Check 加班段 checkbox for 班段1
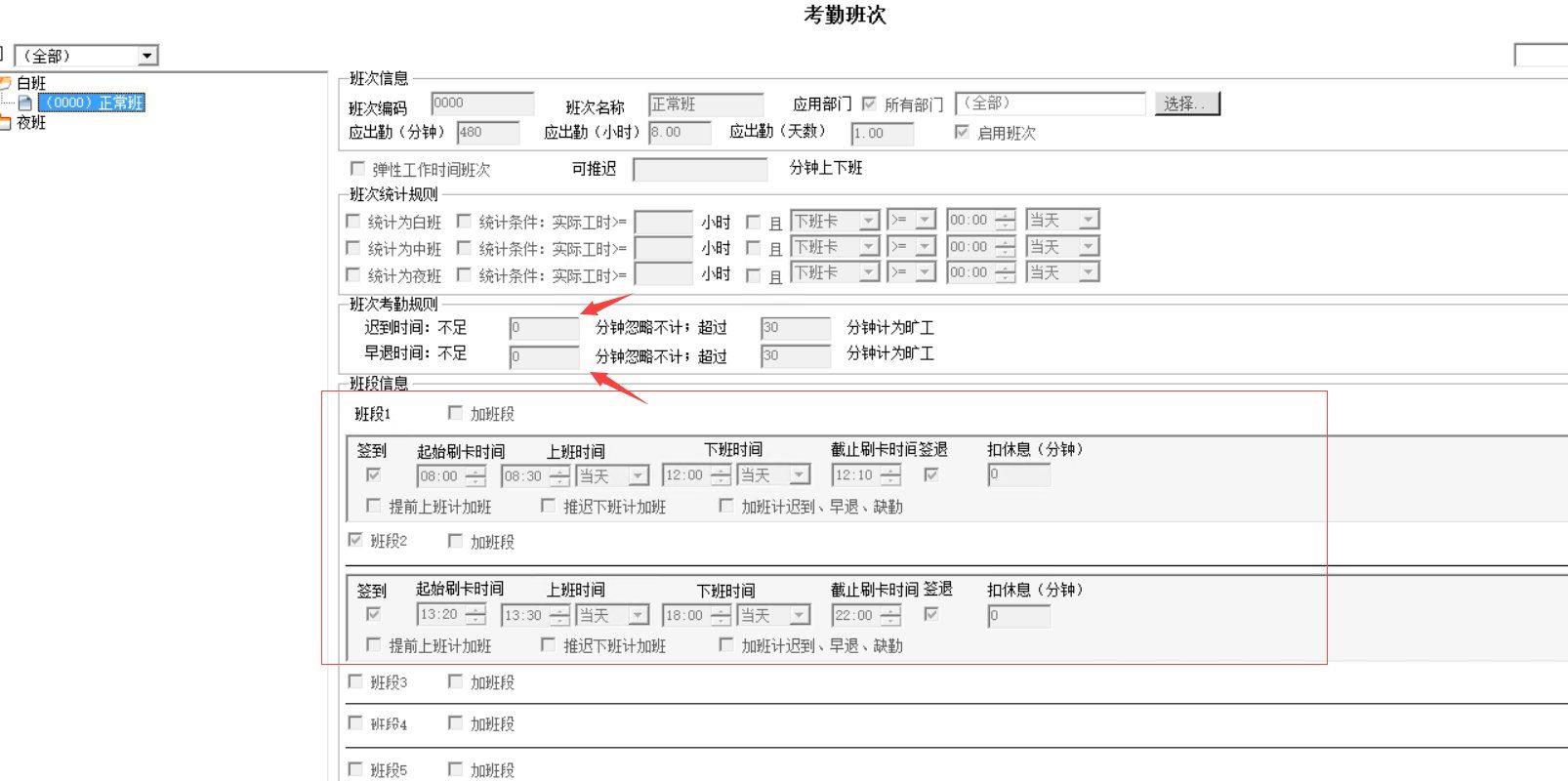Screen dimensions: 1568x781 455,413
